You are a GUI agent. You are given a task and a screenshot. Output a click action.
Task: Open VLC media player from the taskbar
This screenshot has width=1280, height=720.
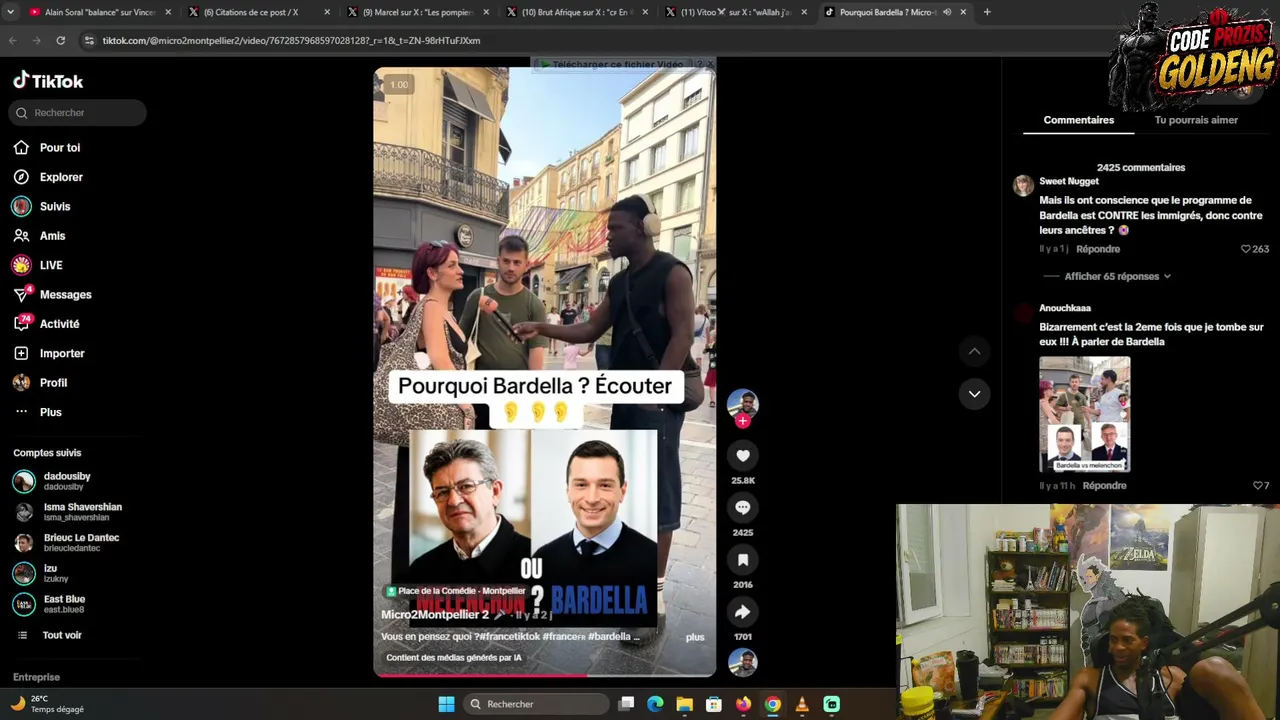coord(802,704)
